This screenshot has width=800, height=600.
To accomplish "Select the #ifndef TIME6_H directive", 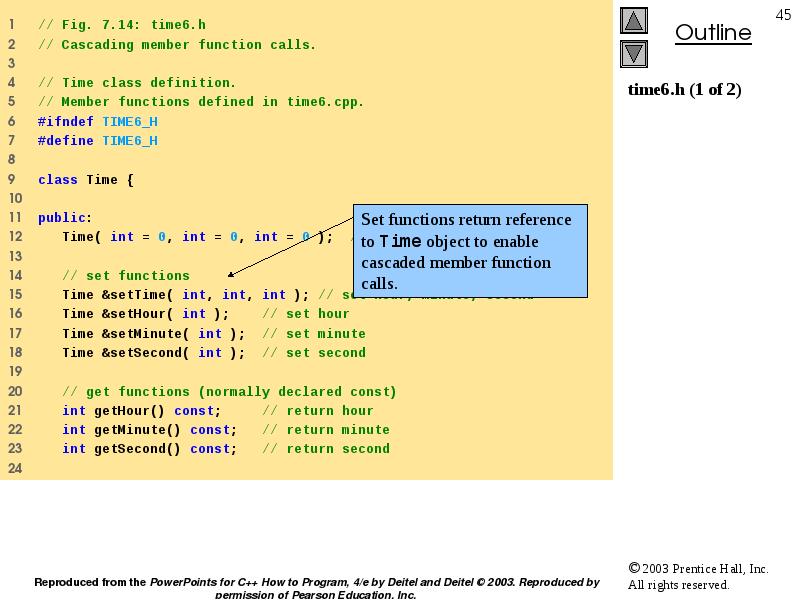I will (x=97, y=122).
